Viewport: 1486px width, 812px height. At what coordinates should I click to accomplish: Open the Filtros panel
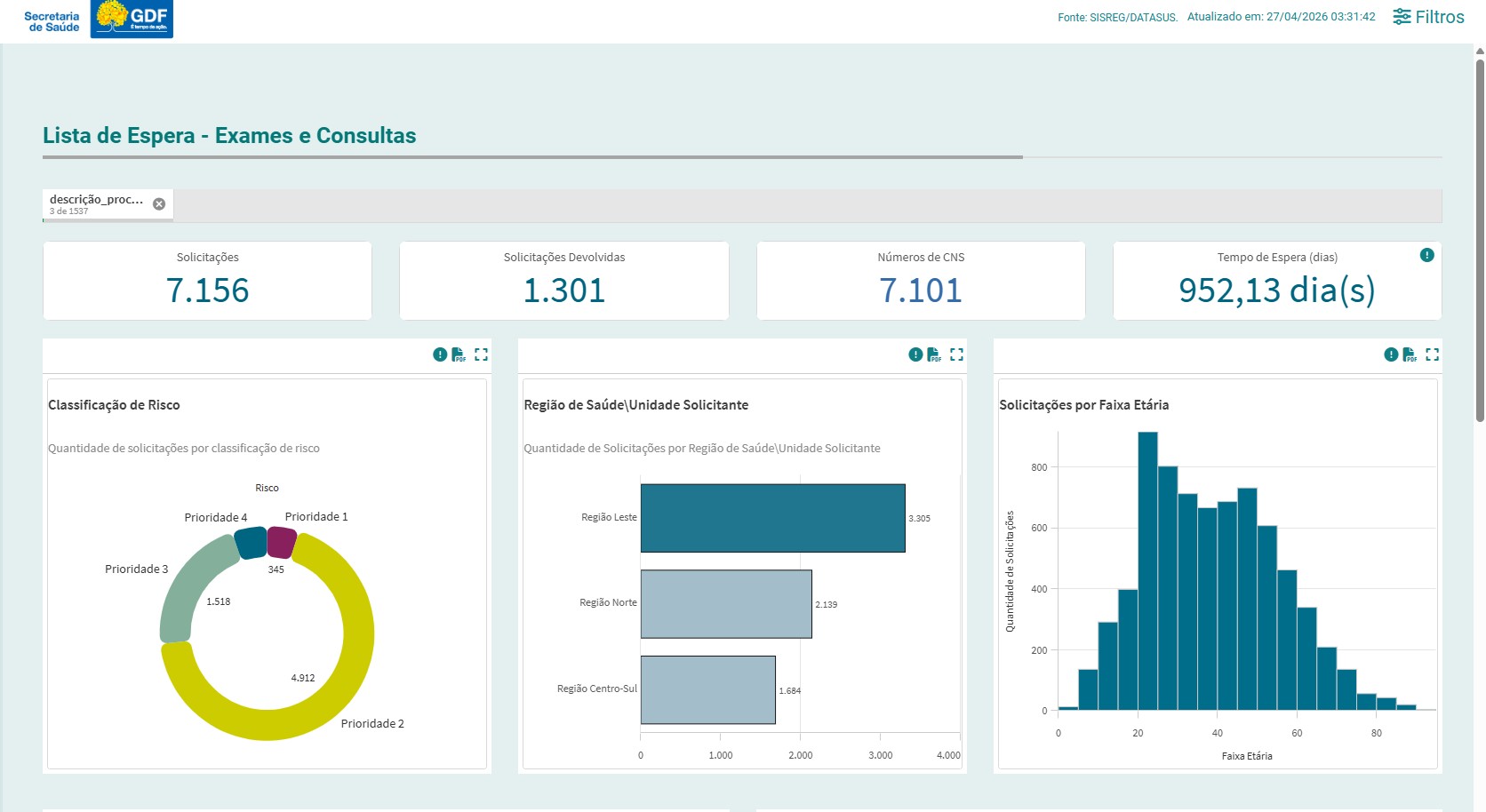pyautogui.click(x=1428, y=17)
